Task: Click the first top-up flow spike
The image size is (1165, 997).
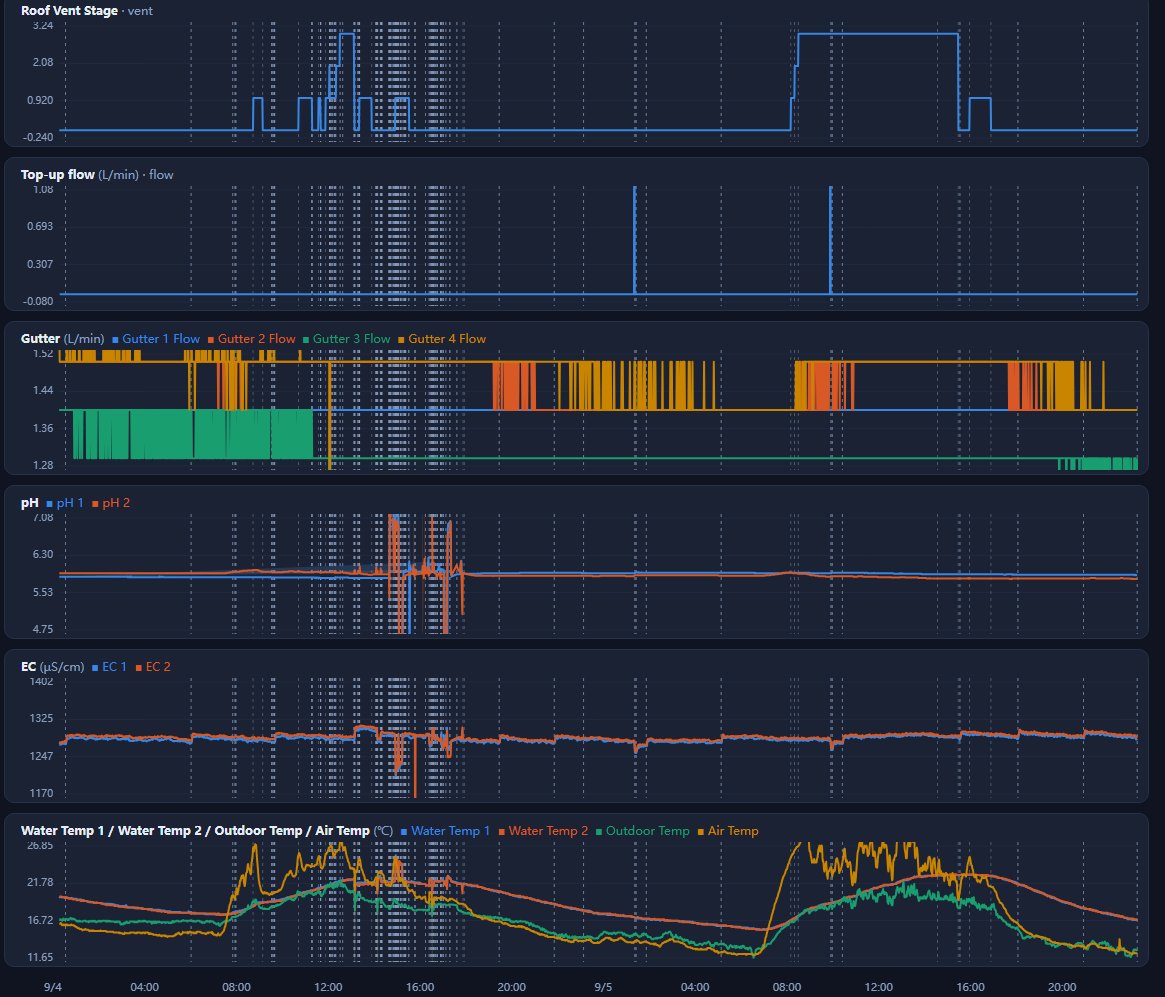Action: tap(635, 240)
